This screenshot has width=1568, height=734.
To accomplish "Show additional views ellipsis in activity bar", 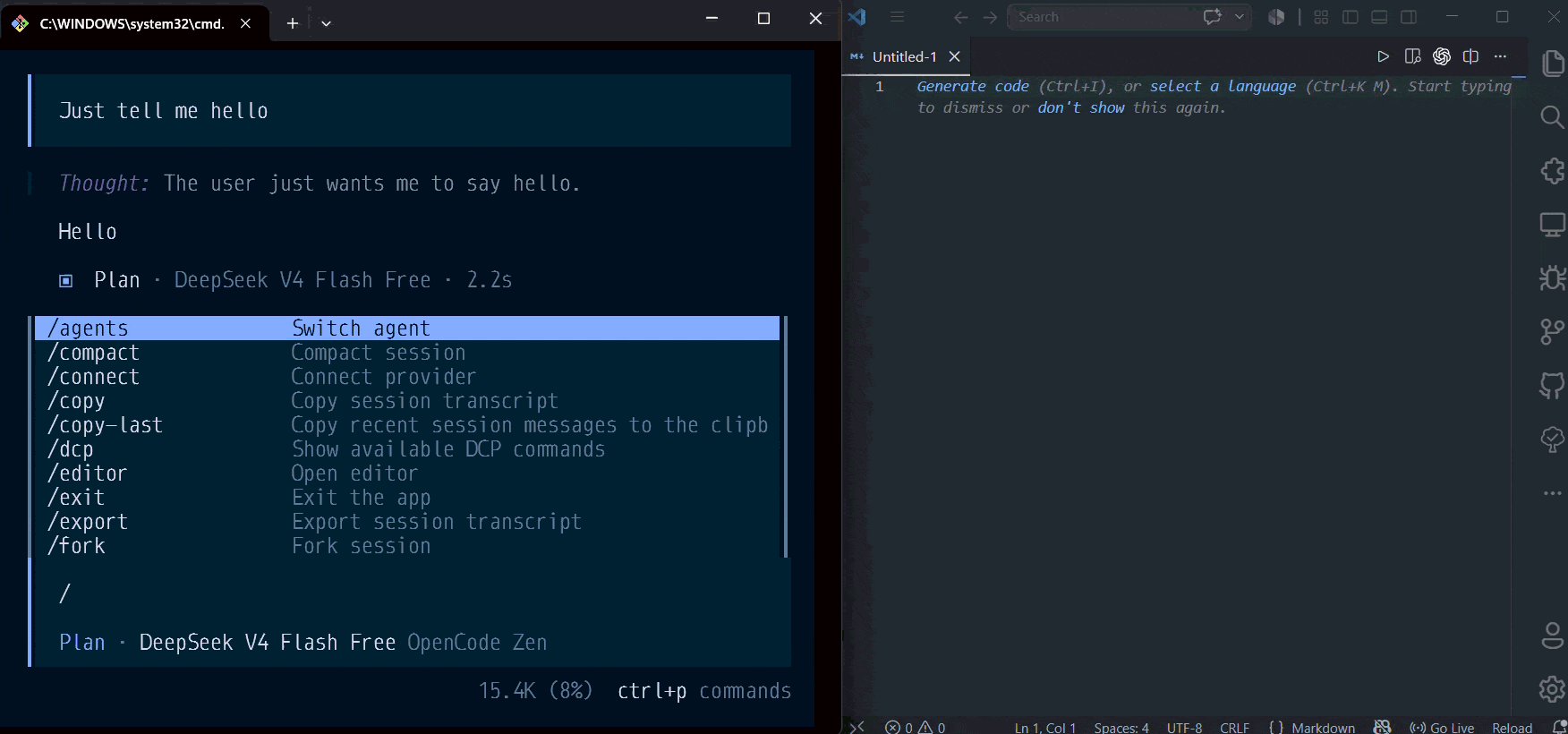I will click(1553, 493).
